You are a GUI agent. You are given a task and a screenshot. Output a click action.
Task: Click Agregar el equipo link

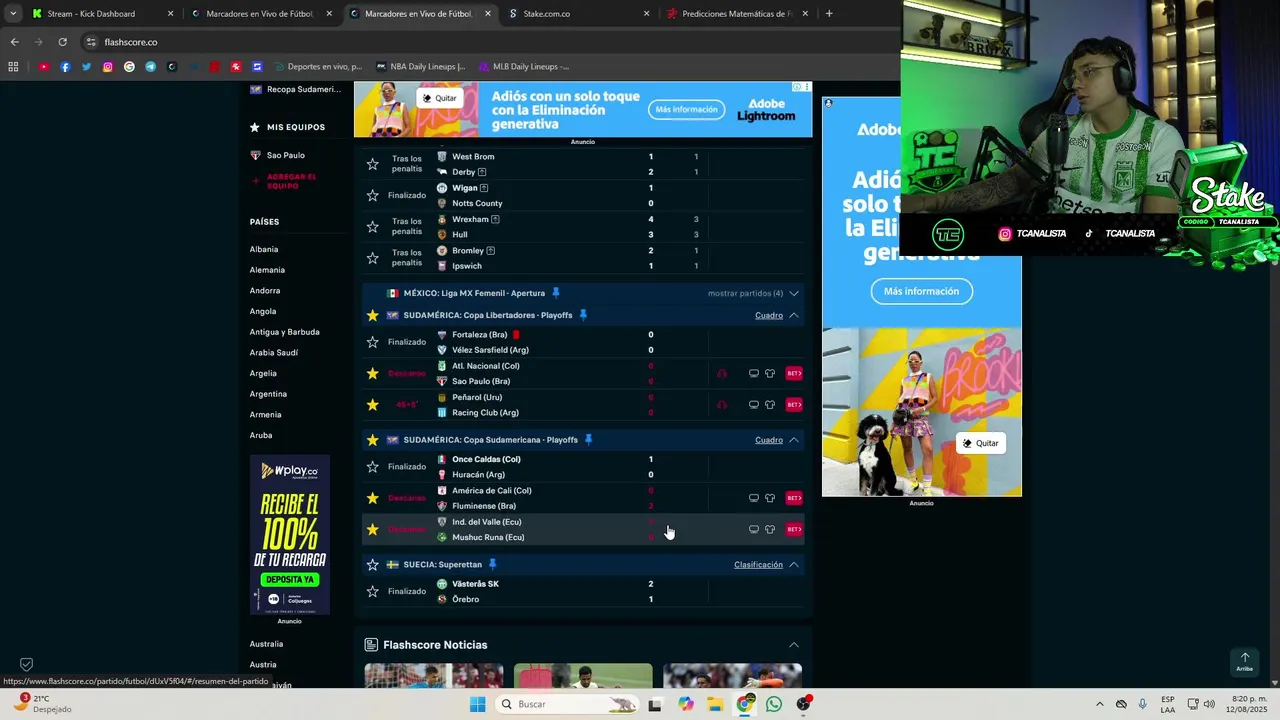pyautogui.click(x=291, y=181)
